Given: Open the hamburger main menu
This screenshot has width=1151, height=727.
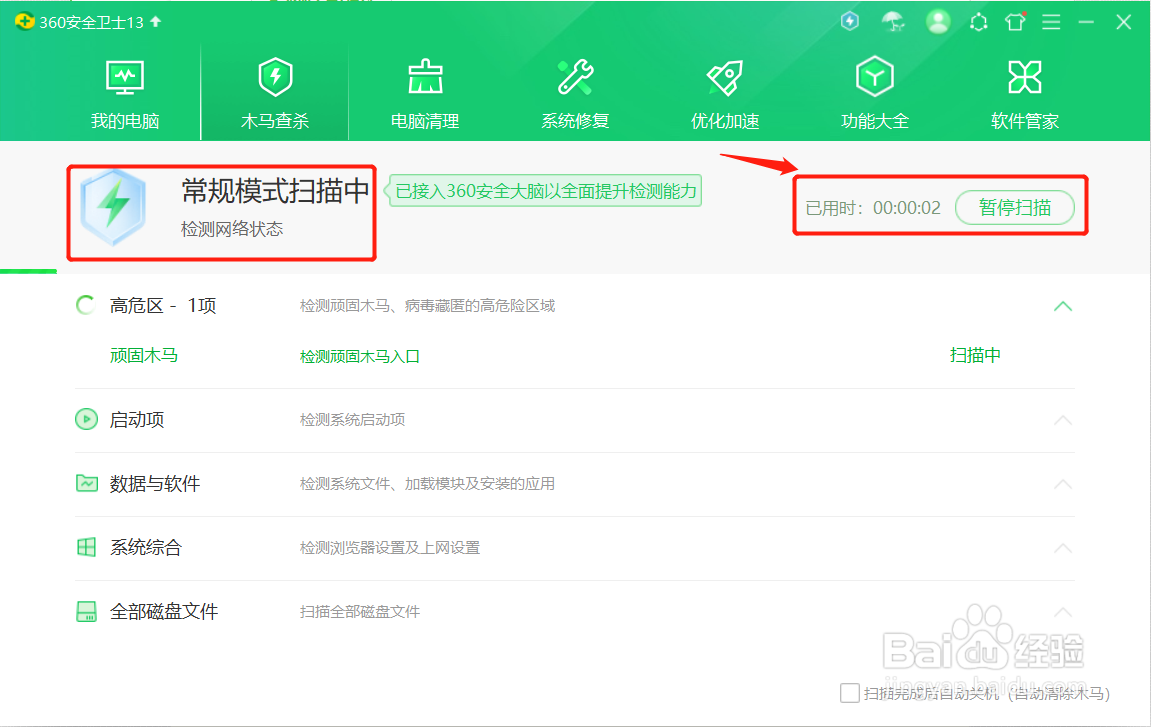Looking at the screenshot, I should tap(1051, 21).
